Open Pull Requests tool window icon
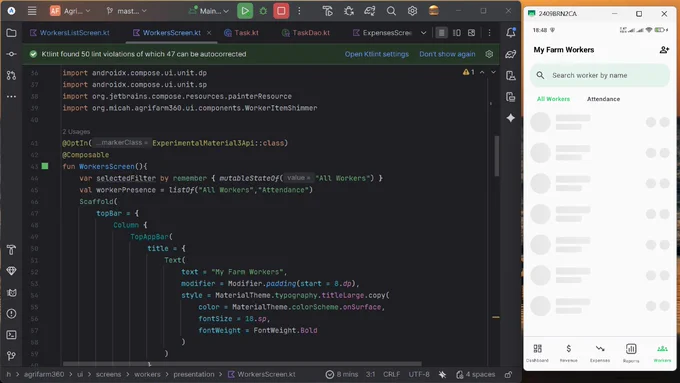The width and height of the screenshot is (680, 383). pyautogui.click(x=12, y=75)
